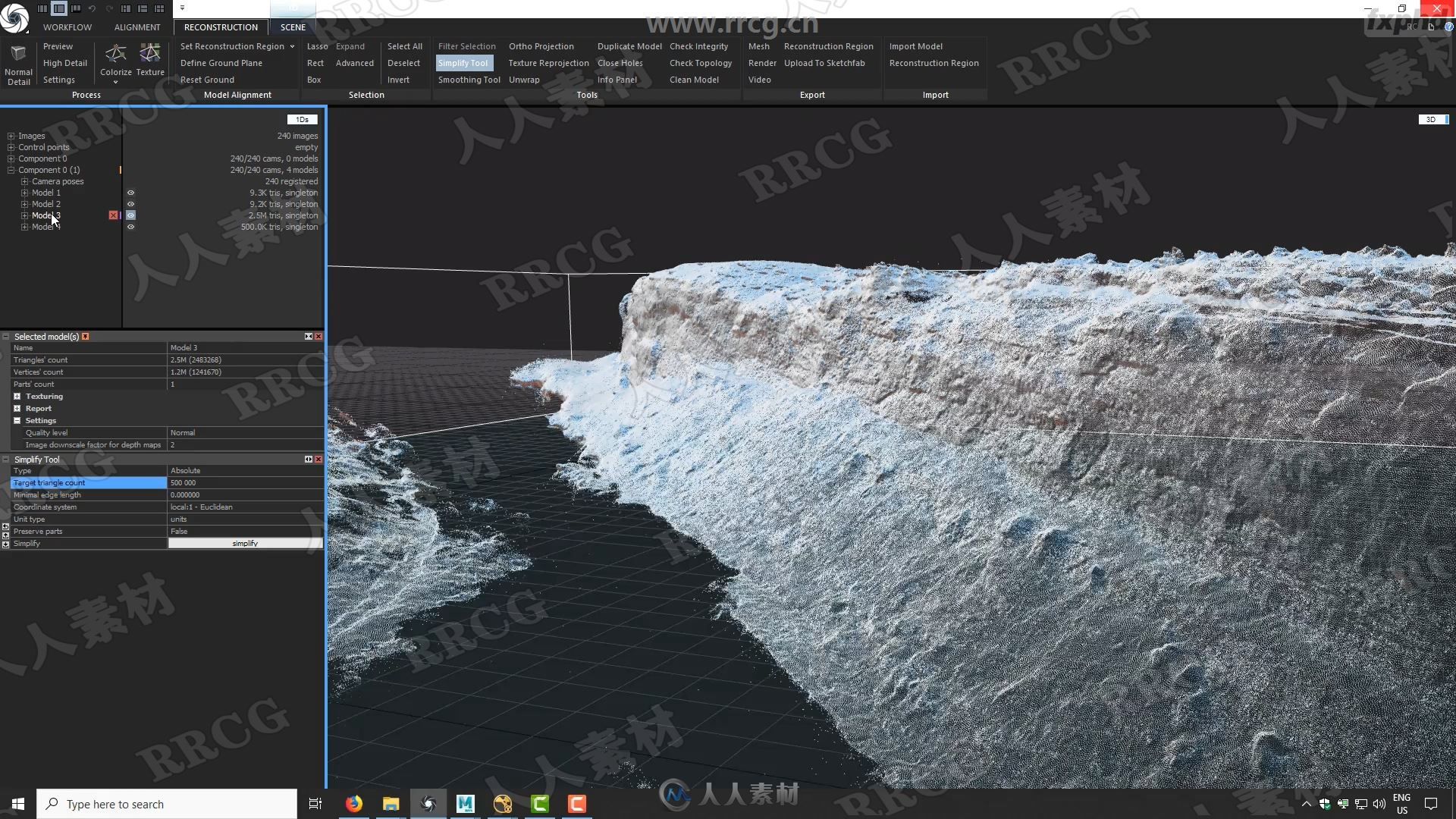Click the Minimal edge length value field
Screen dimensions: 1456x819
245,494
